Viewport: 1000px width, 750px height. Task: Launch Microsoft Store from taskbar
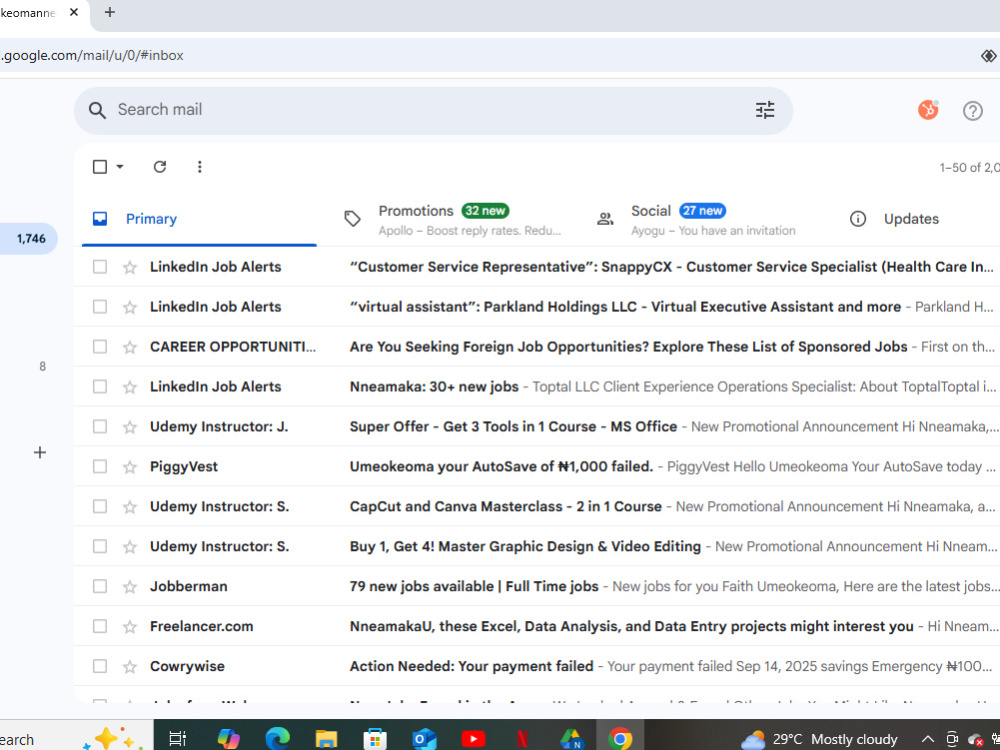tap(375, 739)
